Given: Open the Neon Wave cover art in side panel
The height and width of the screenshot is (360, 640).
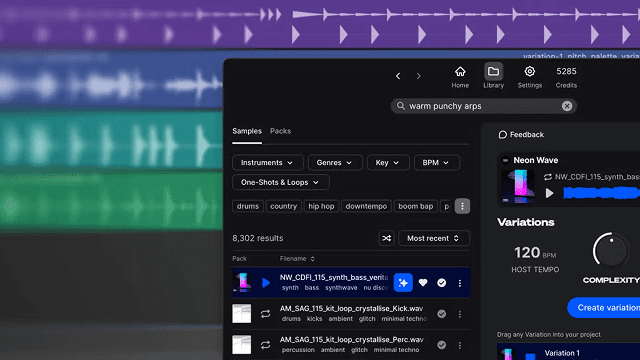Looking at the screenshot, I should [518, 187].
